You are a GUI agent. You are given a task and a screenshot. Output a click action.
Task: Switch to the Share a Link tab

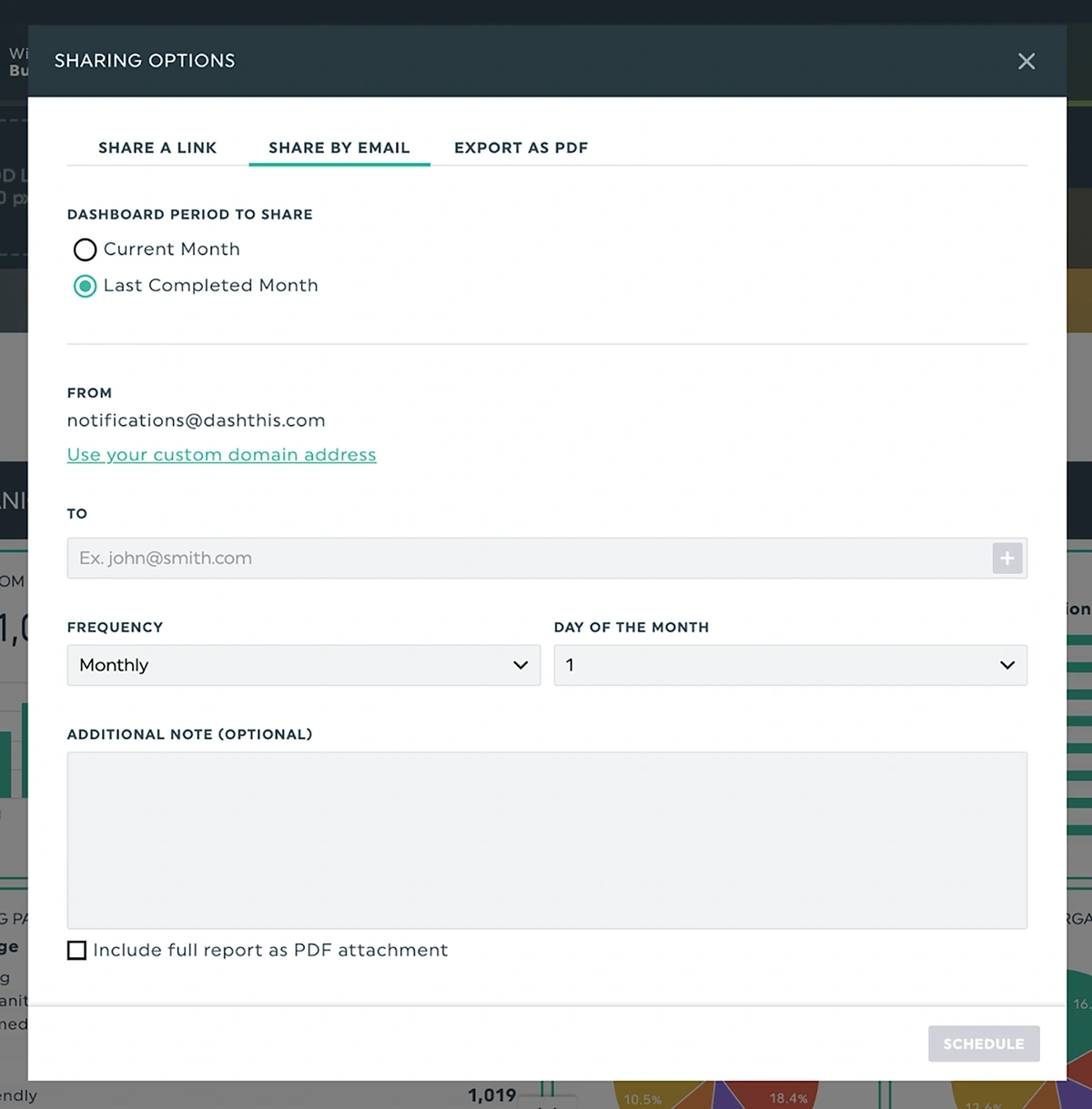157,147
